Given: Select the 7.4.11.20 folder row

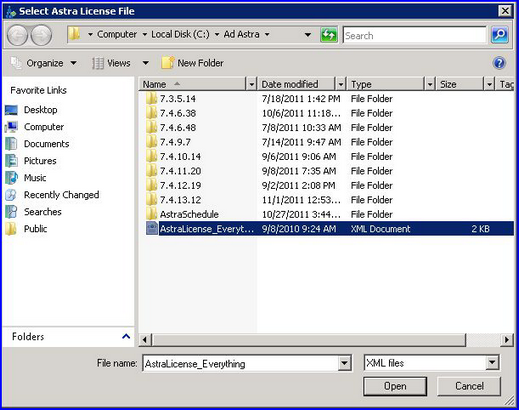Looking at the screenshot, I should tap(326, 171).
